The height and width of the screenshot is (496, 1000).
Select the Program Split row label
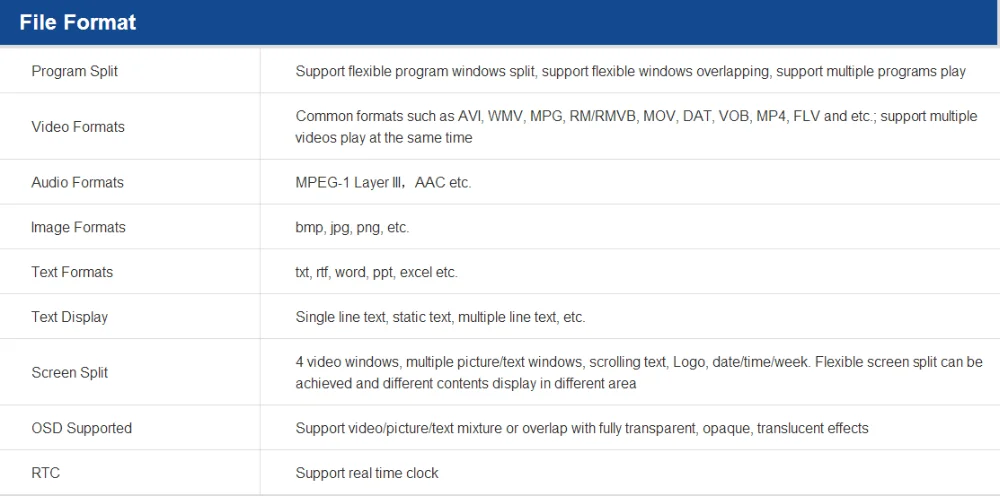coord(74,71)
